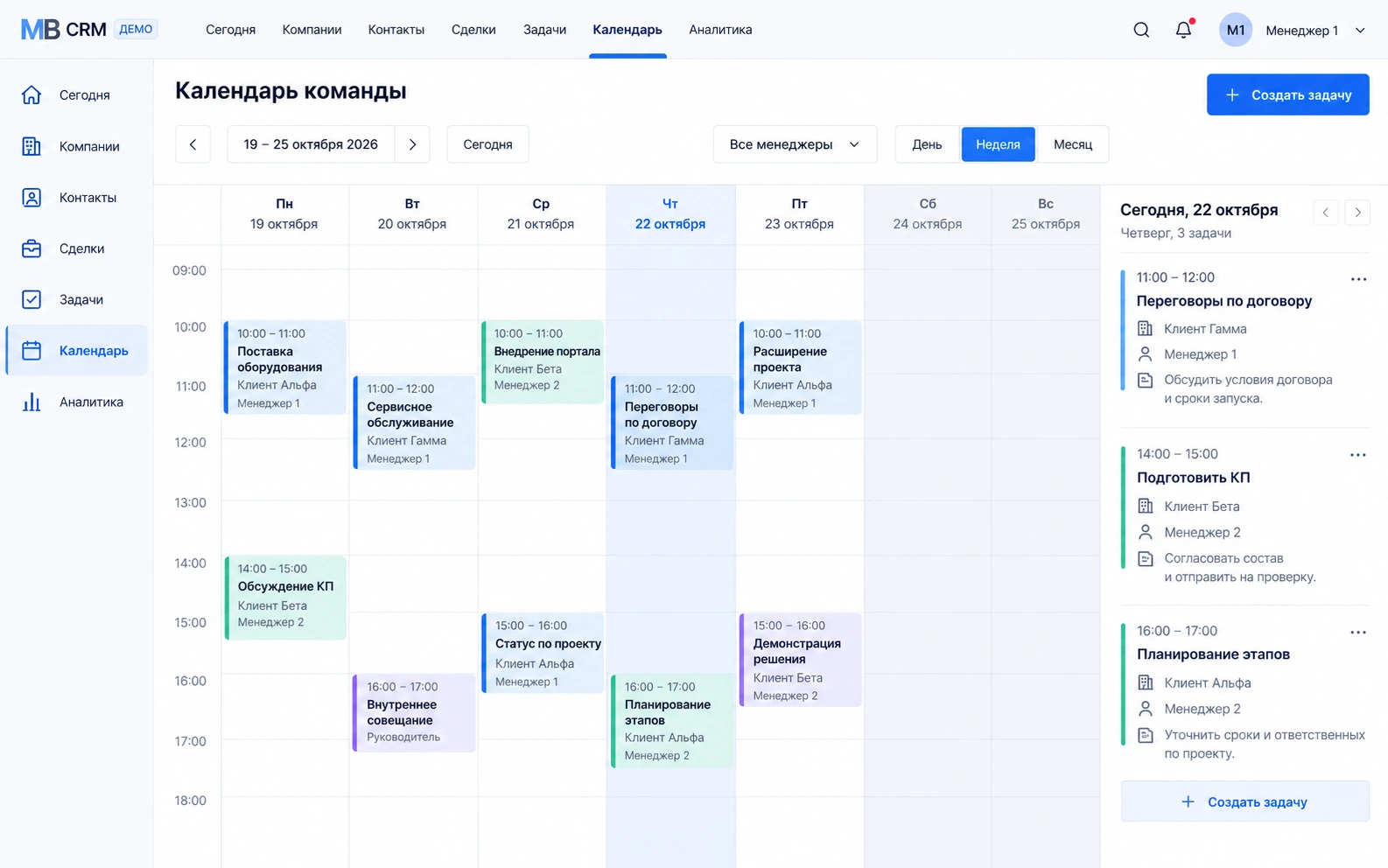Click the bar chart icon for Аналитика
Viewport: 1388px width, 868px height.
pyautogui.click(x=32, y=402)
